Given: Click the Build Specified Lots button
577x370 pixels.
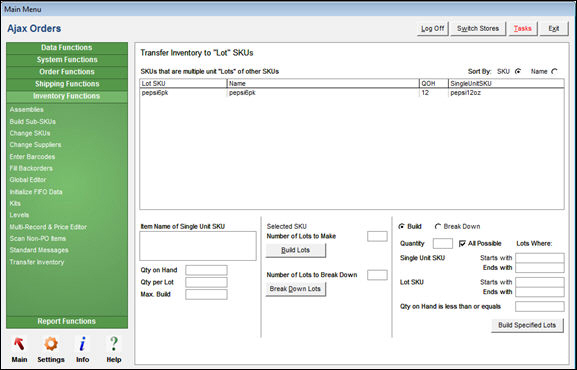Looking at the screenshot, I should [527, 325].
